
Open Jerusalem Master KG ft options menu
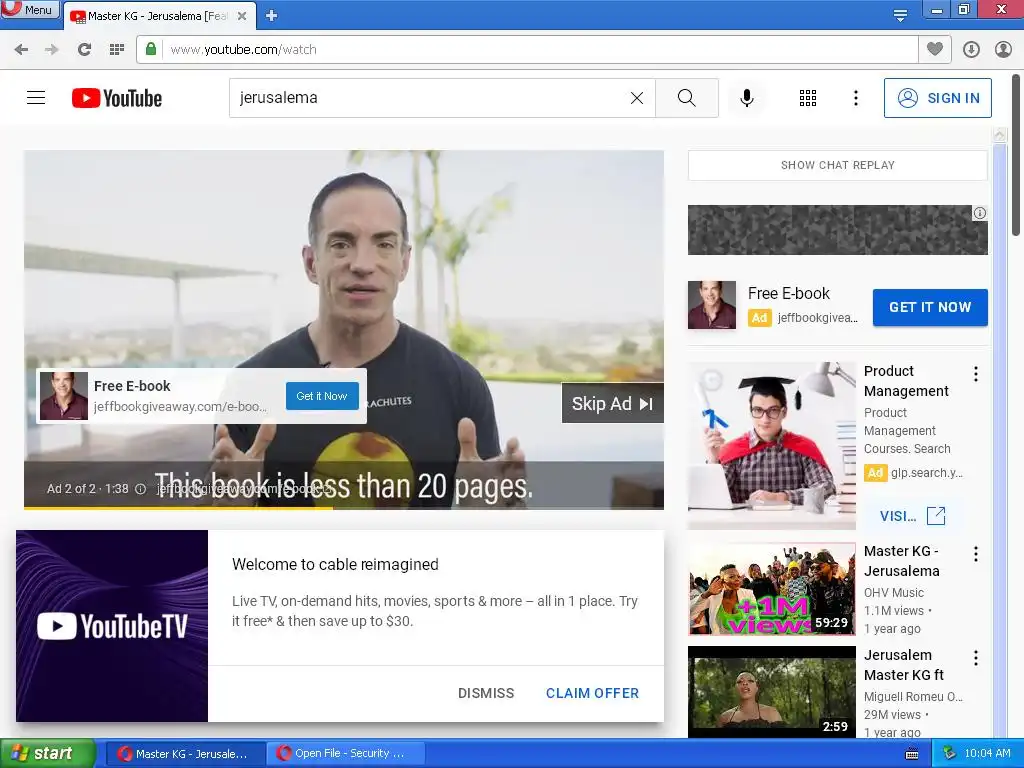[976, 658]
